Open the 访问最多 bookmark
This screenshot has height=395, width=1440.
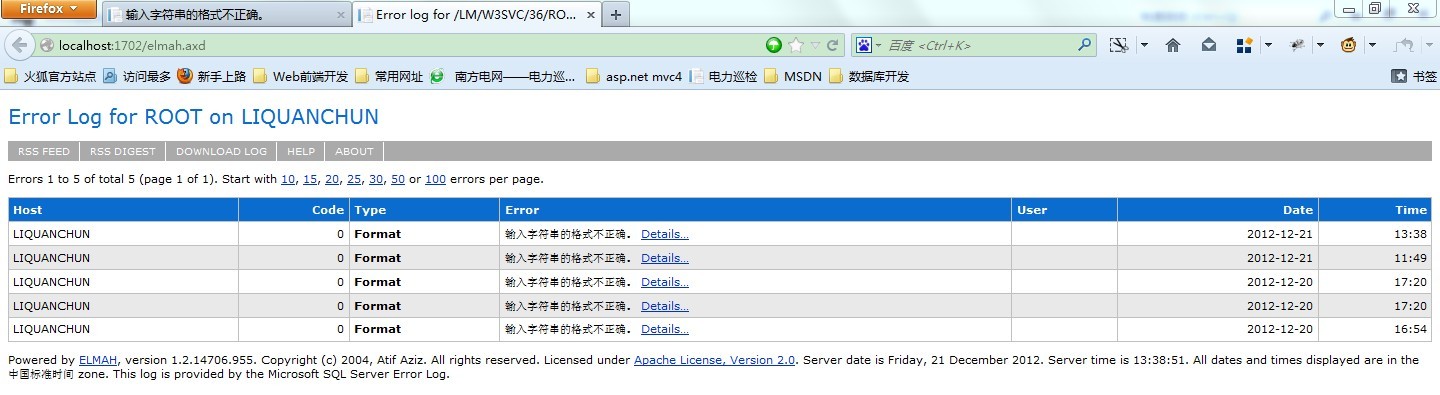(137, 76)
